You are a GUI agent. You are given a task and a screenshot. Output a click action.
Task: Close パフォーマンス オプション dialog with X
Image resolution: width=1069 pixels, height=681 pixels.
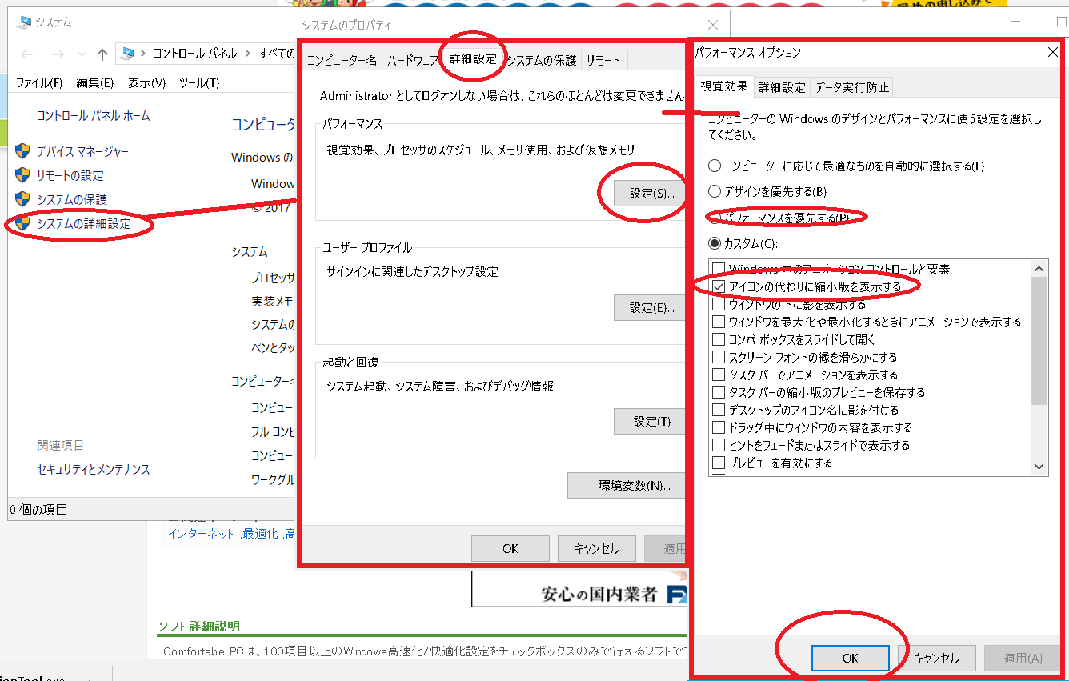pyautogui.click(x=1053, y=52)
